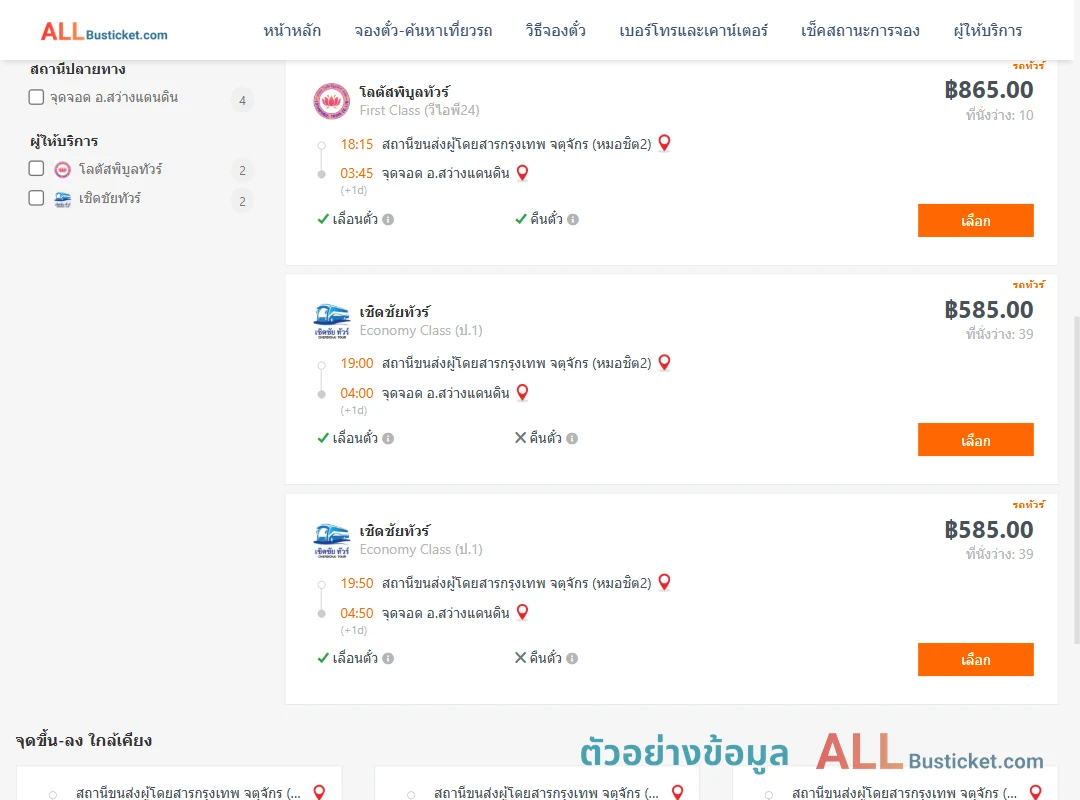Open map pin for the 04:50 arrival stop

click(x=522, y=612)
